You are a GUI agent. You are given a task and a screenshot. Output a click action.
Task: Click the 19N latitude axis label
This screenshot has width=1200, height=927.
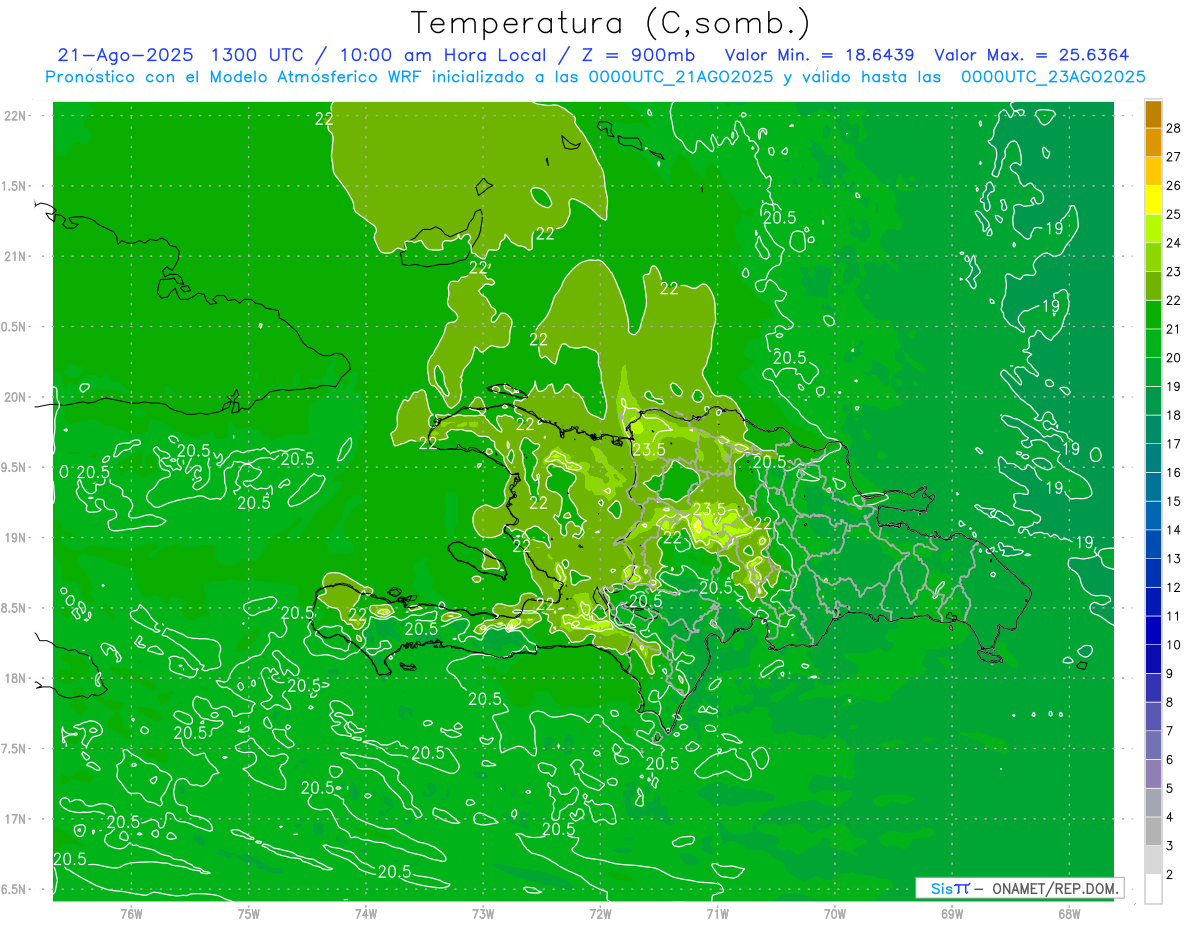click(x=17, y=537)
